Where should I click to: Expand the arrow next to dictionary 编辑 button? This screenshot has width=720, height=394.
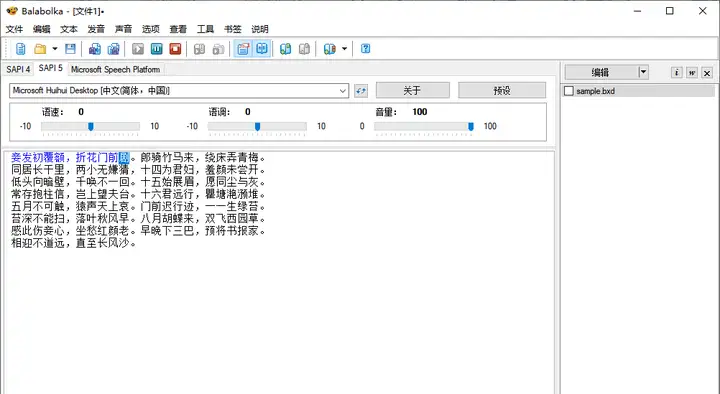643,72
